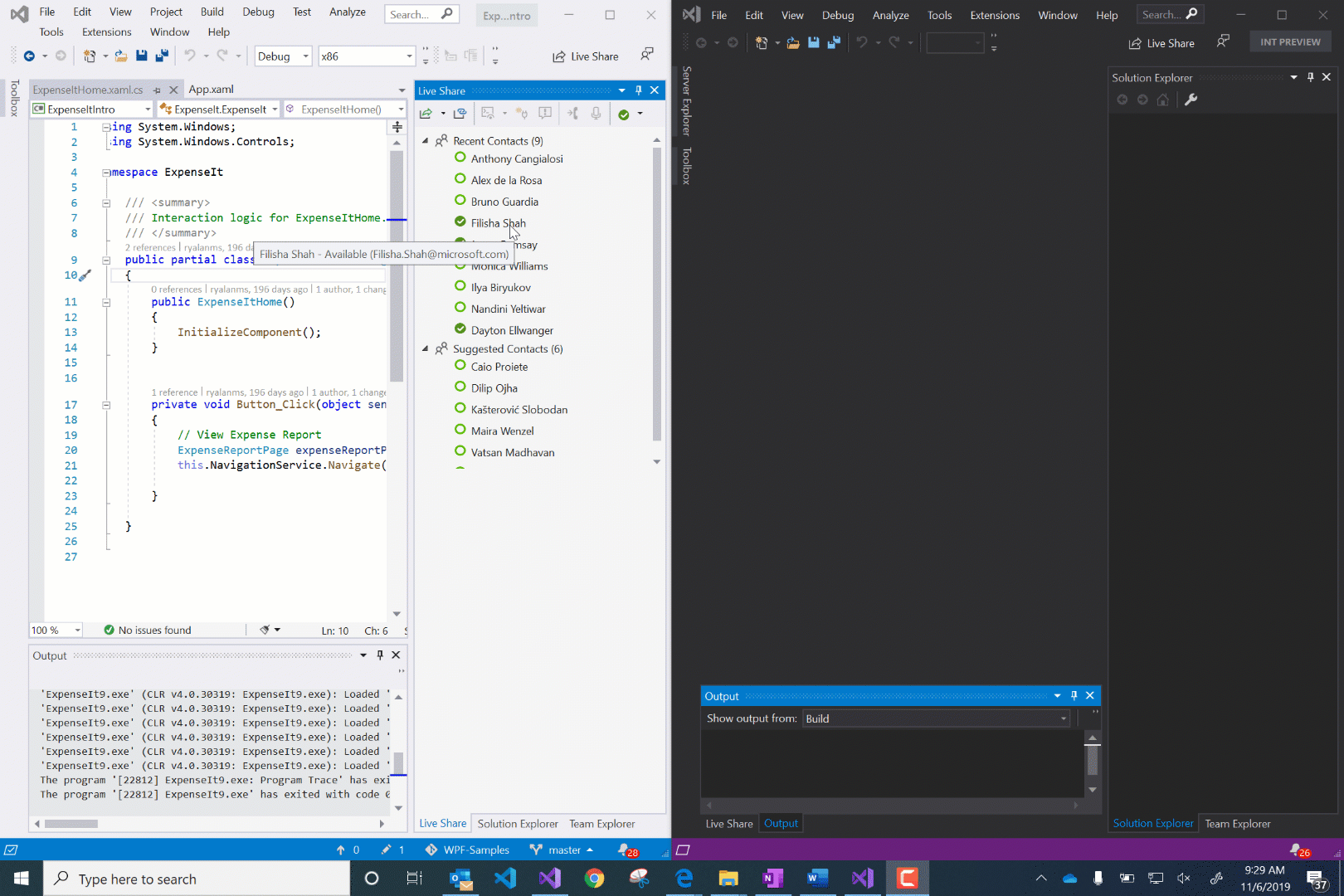Click focus participants icon in Live Share panel
Screen dimensions: 1344x896
coord(522,114)
